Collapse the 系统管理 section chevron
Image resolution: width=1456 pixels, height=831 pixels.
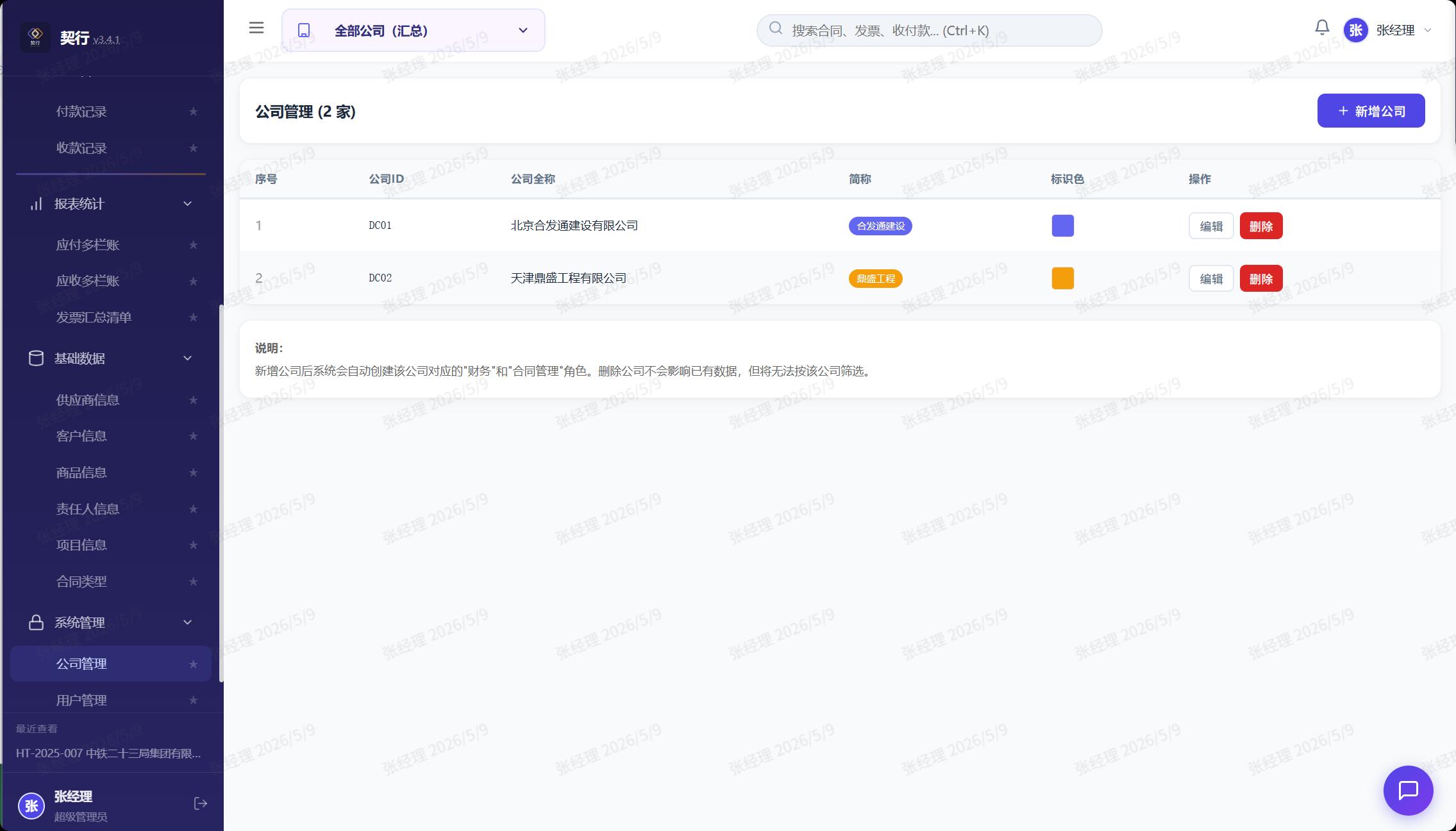188,622
